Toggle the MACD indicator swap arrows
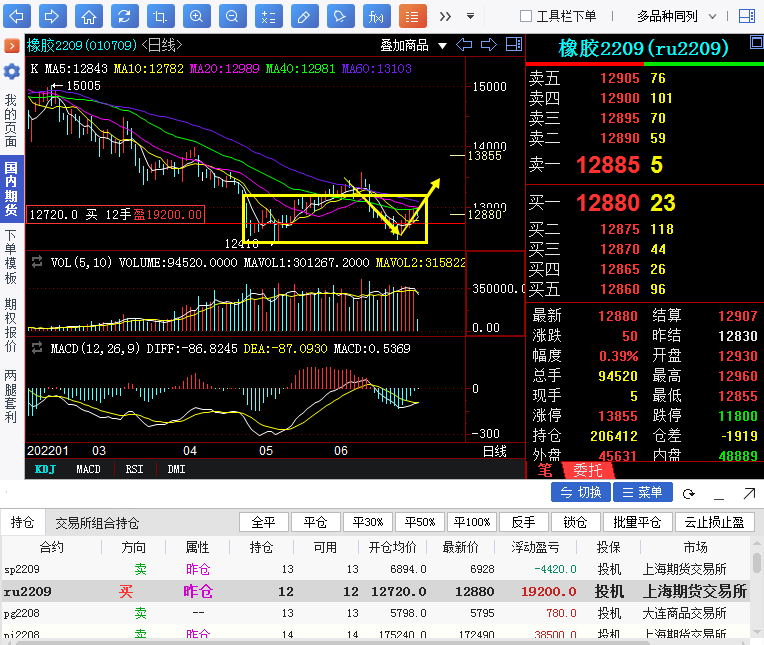 click(37, 349)
